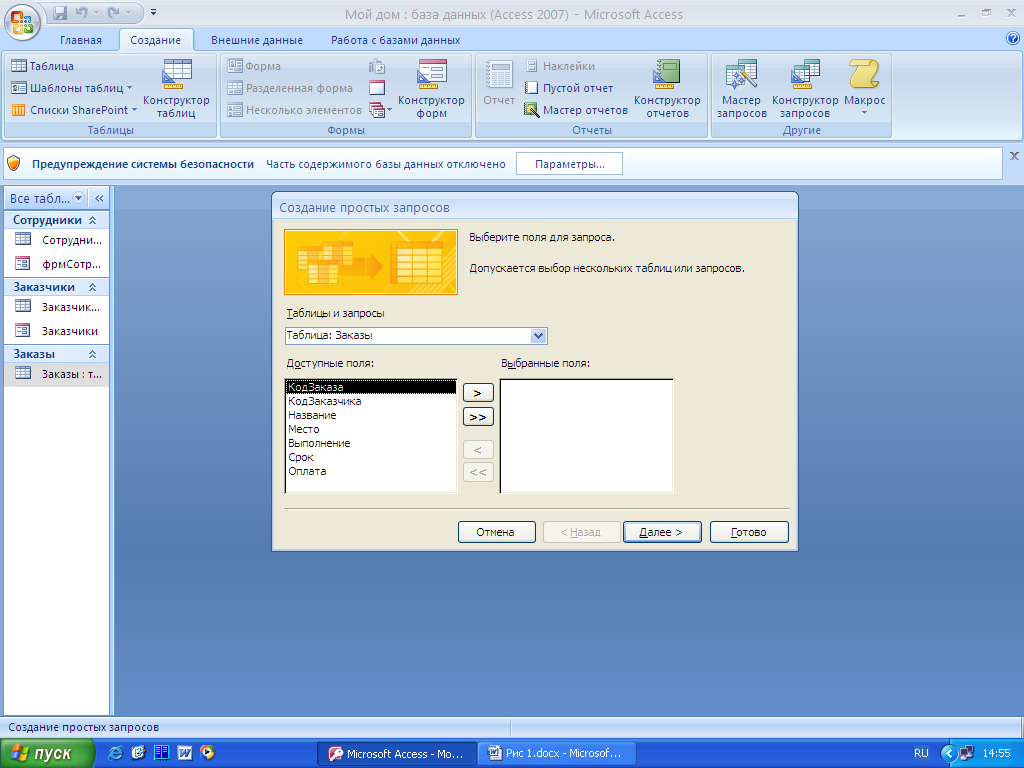The height and width of the screenshot is (768, 1024).
Task: Click the Office button logo
Action: pos(22,22)
